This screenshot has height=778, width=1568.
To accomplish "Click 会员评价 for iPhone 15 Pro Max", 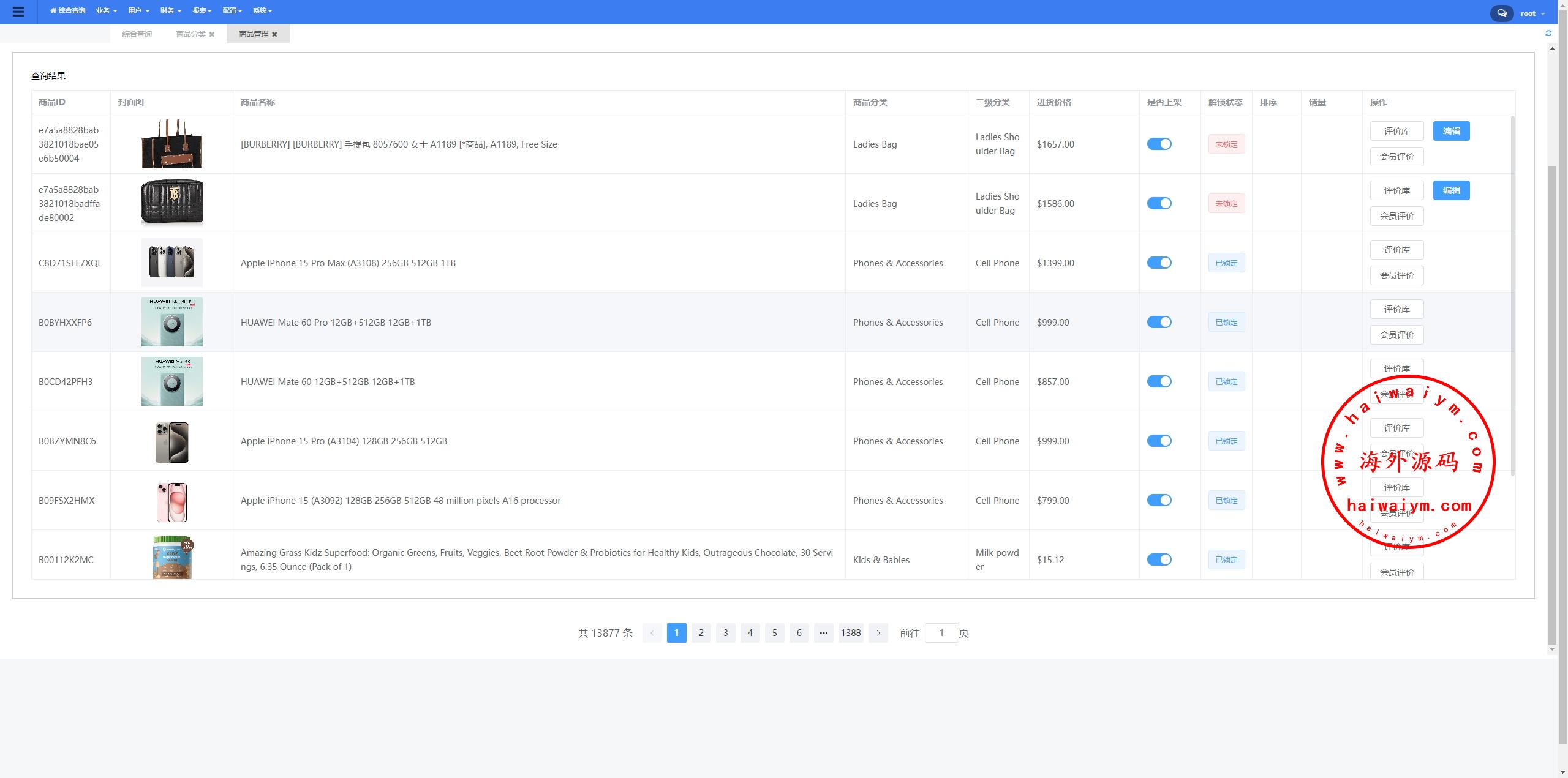I will coord(1396,275).
